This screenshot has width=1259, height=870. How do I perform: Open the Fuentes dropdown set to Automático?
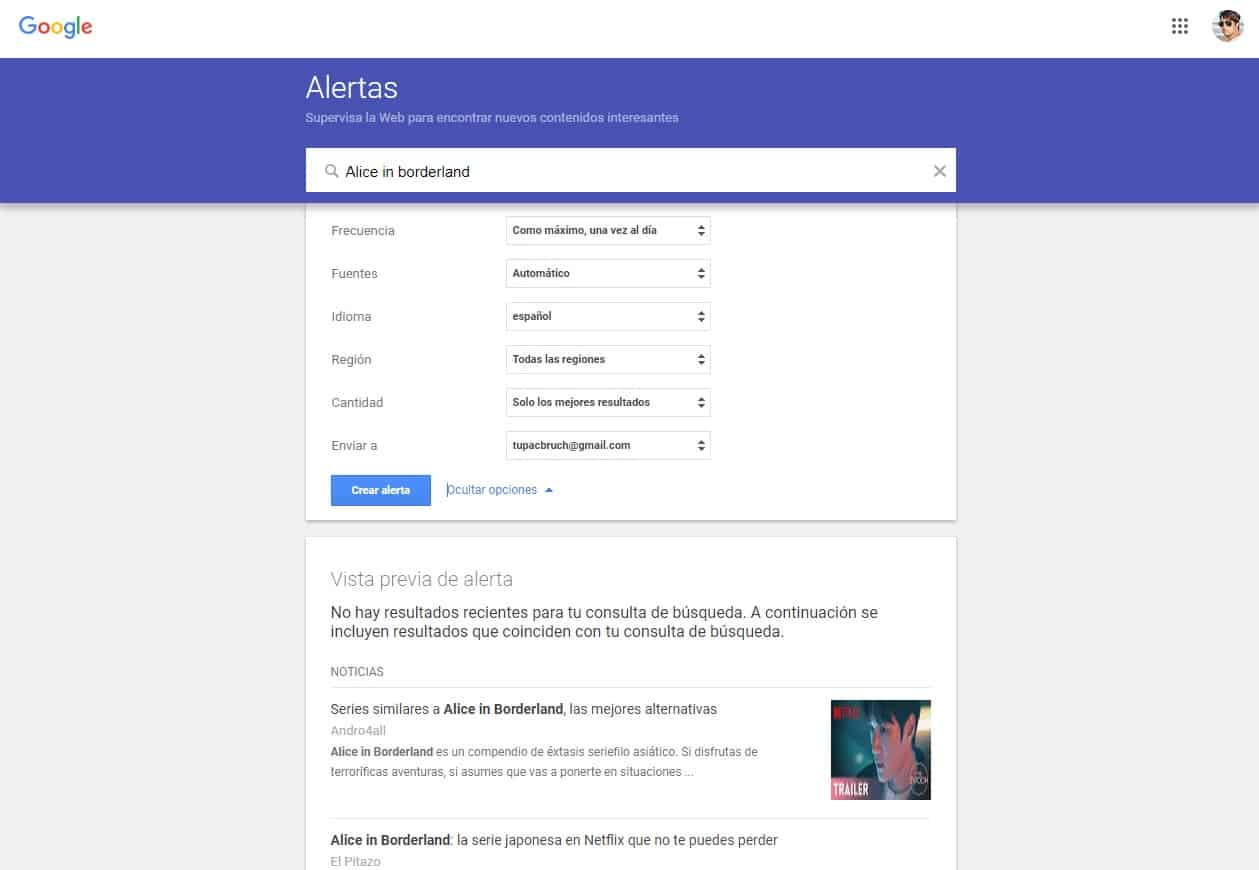[607, 273]
